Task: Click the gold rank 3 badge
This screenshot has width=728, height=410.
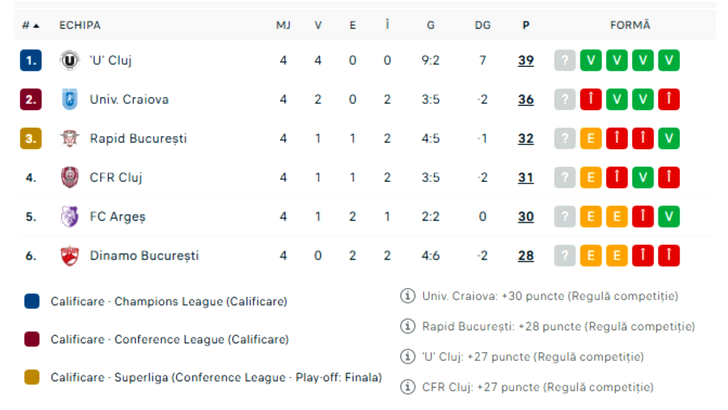Action: pyautogui.click(x=31, y=139)
